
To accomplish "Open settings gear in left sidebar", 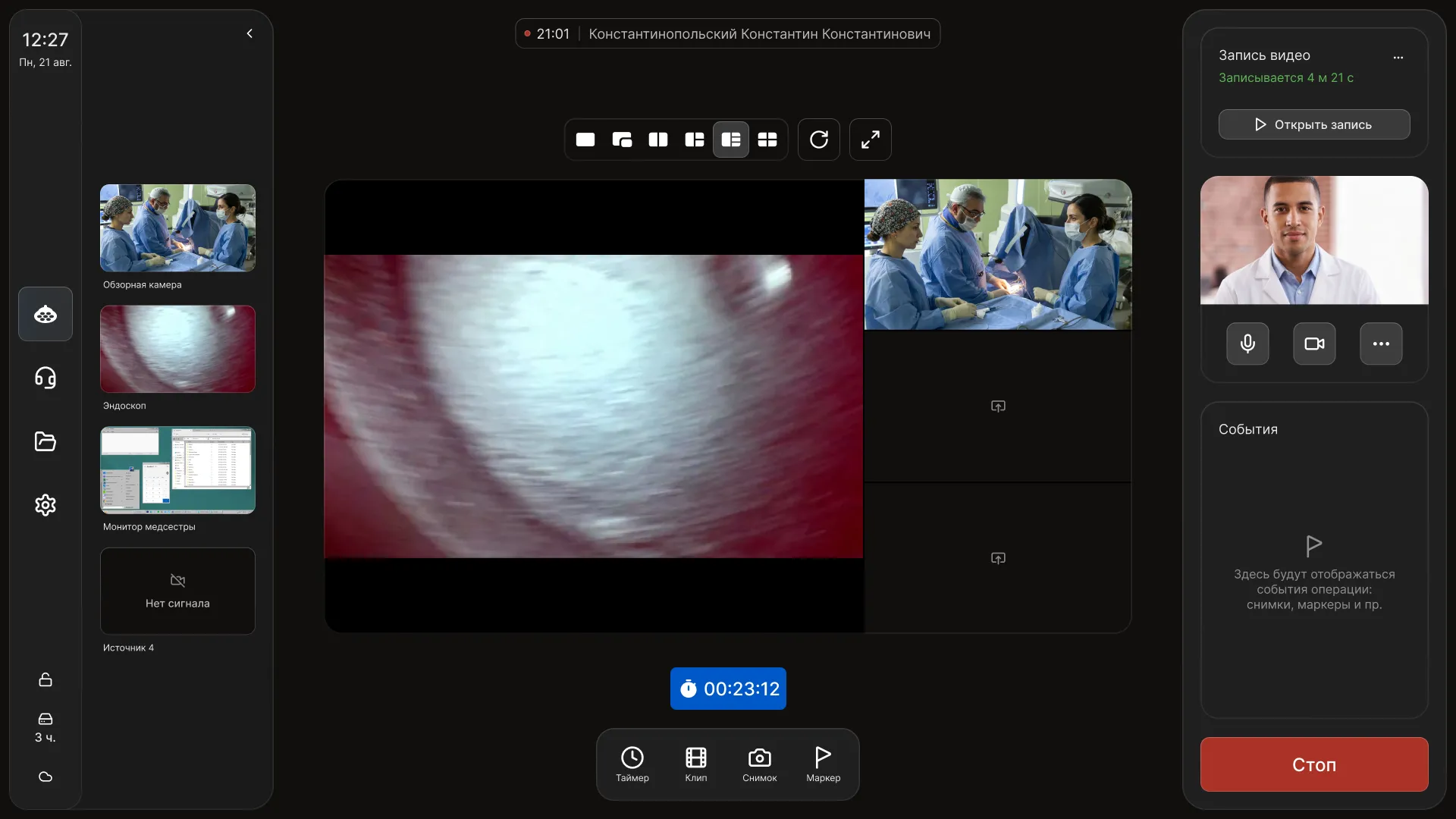I will coord(45,505).
